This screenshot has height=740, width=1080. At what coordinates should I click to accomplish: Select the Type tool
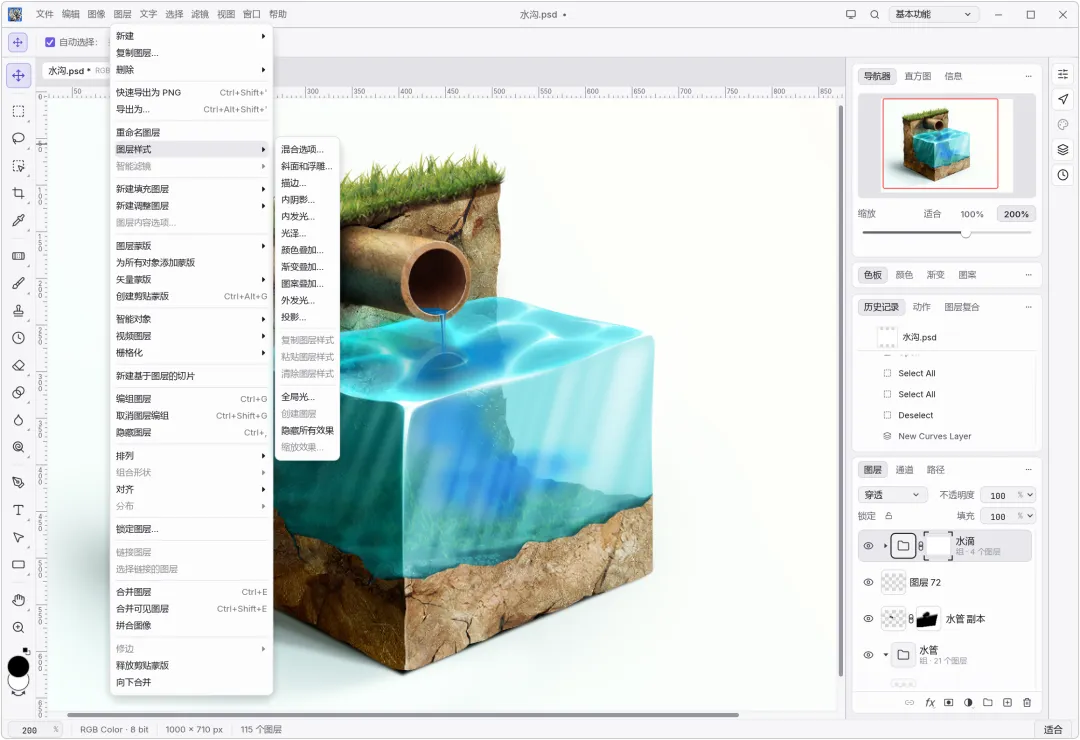click(19, 510)
